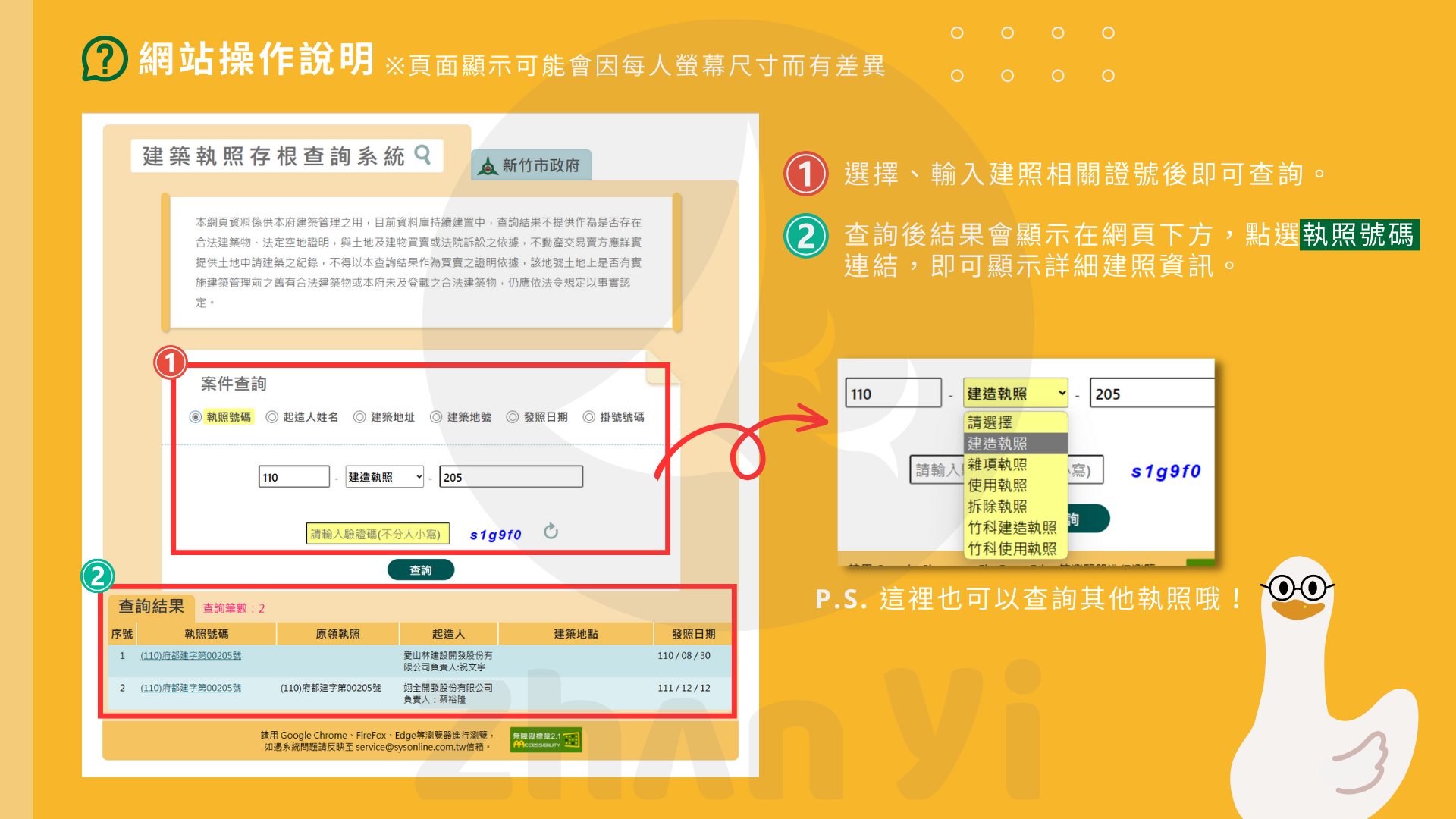1456x819 pixels.
Task: Select 拆除執照 in the dropdown list
Action: [x=1015, y=507]
